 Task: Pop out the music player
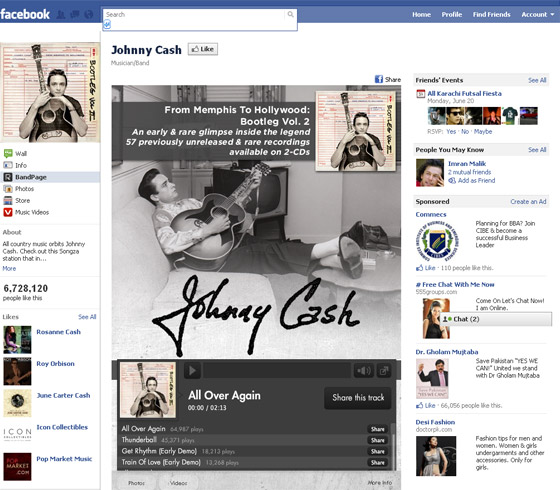pos(384,371)
